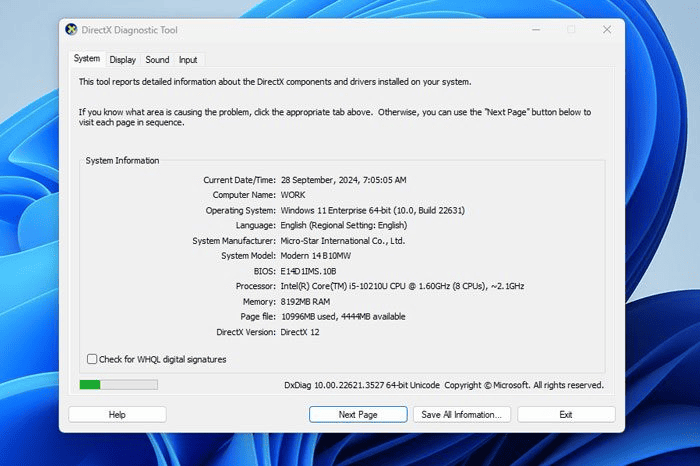The height and width of the screenshot is (466, 700).
Task: Select the date value 28 September, 2024
Action: pos(319,180)
